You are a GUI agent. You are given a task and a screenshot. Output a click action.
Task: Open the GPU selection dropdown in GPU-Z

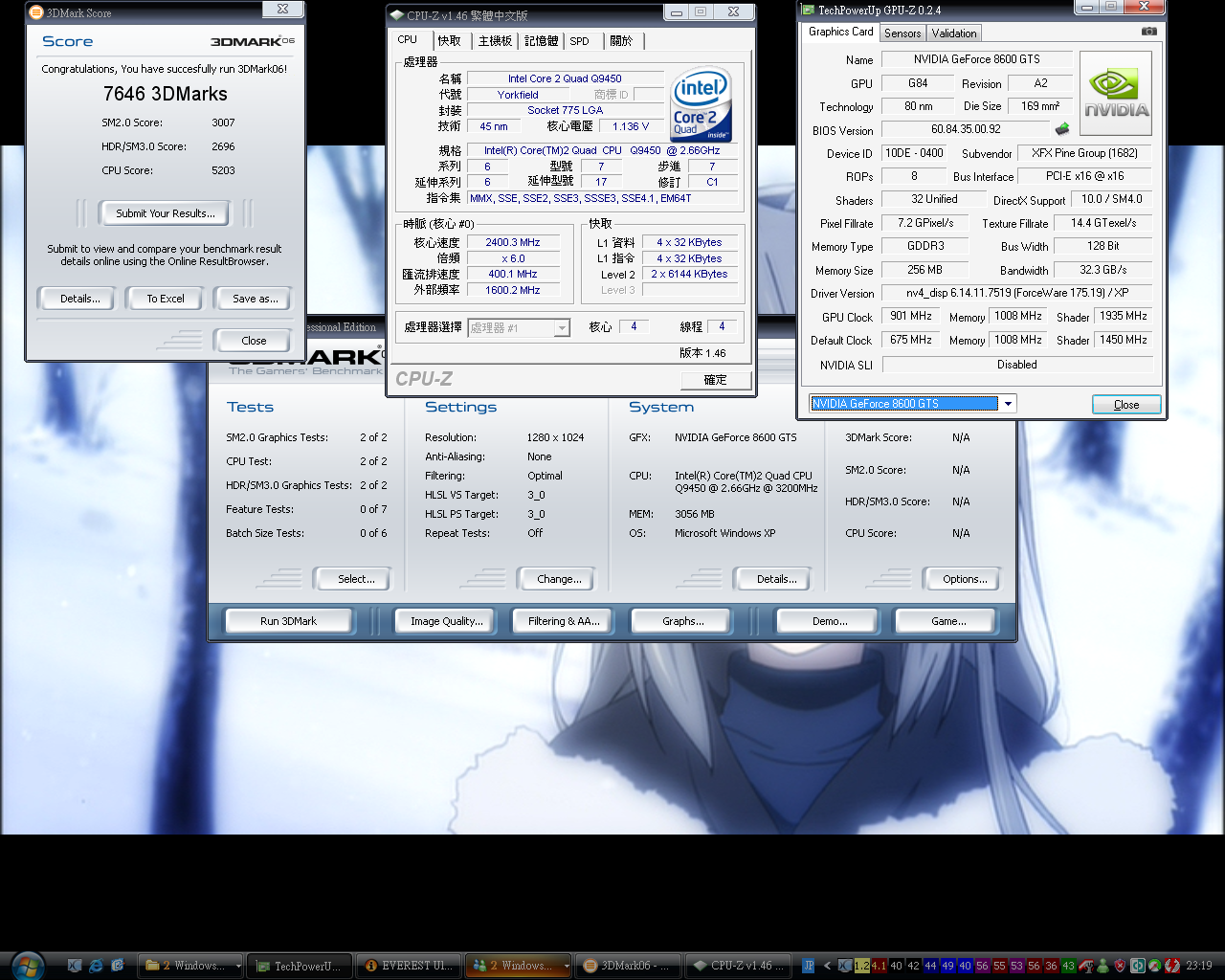pos(1007,404)
